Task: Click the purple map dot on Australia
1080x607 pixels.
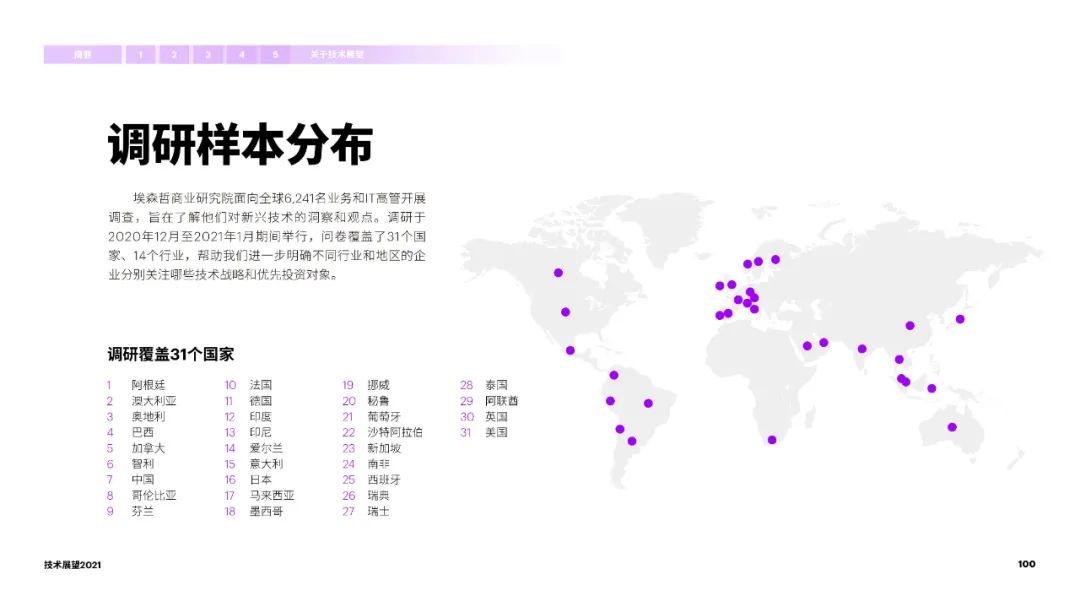Action: 952,427
